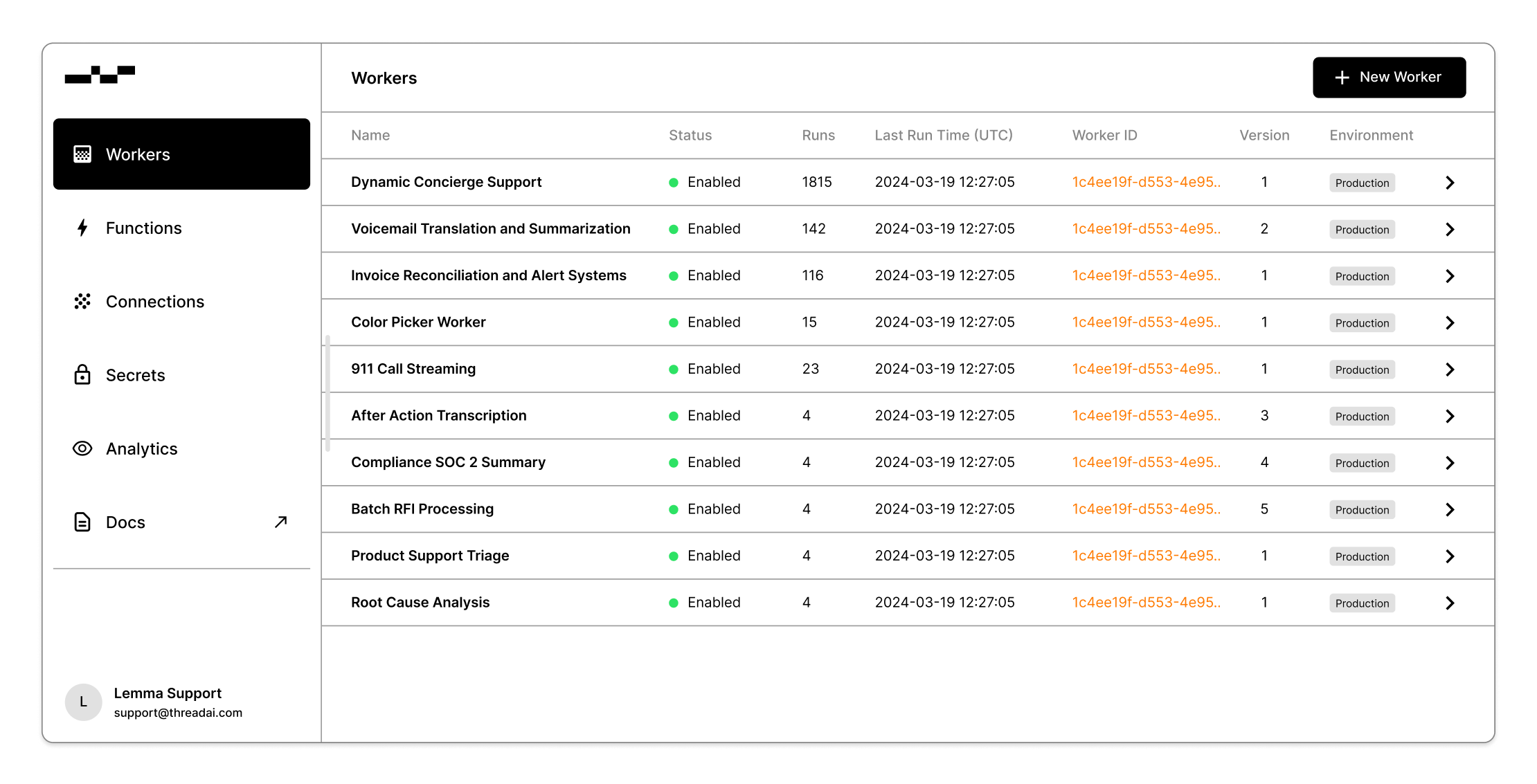Image resolution: width=1537 pixels, height=784 pixels.
Task: Open the Functions menu item
Action: click(x=143, y=228)
